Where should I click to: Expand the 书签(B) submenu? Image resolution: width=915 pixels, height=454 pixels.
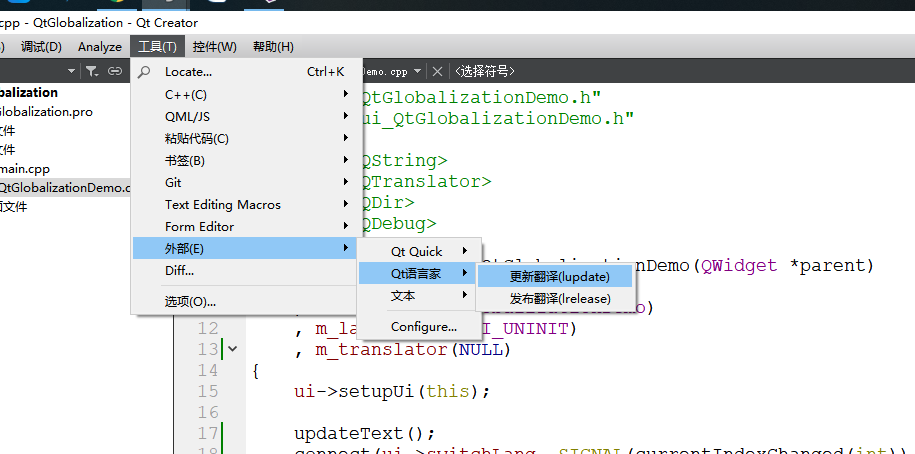point(246,160)
